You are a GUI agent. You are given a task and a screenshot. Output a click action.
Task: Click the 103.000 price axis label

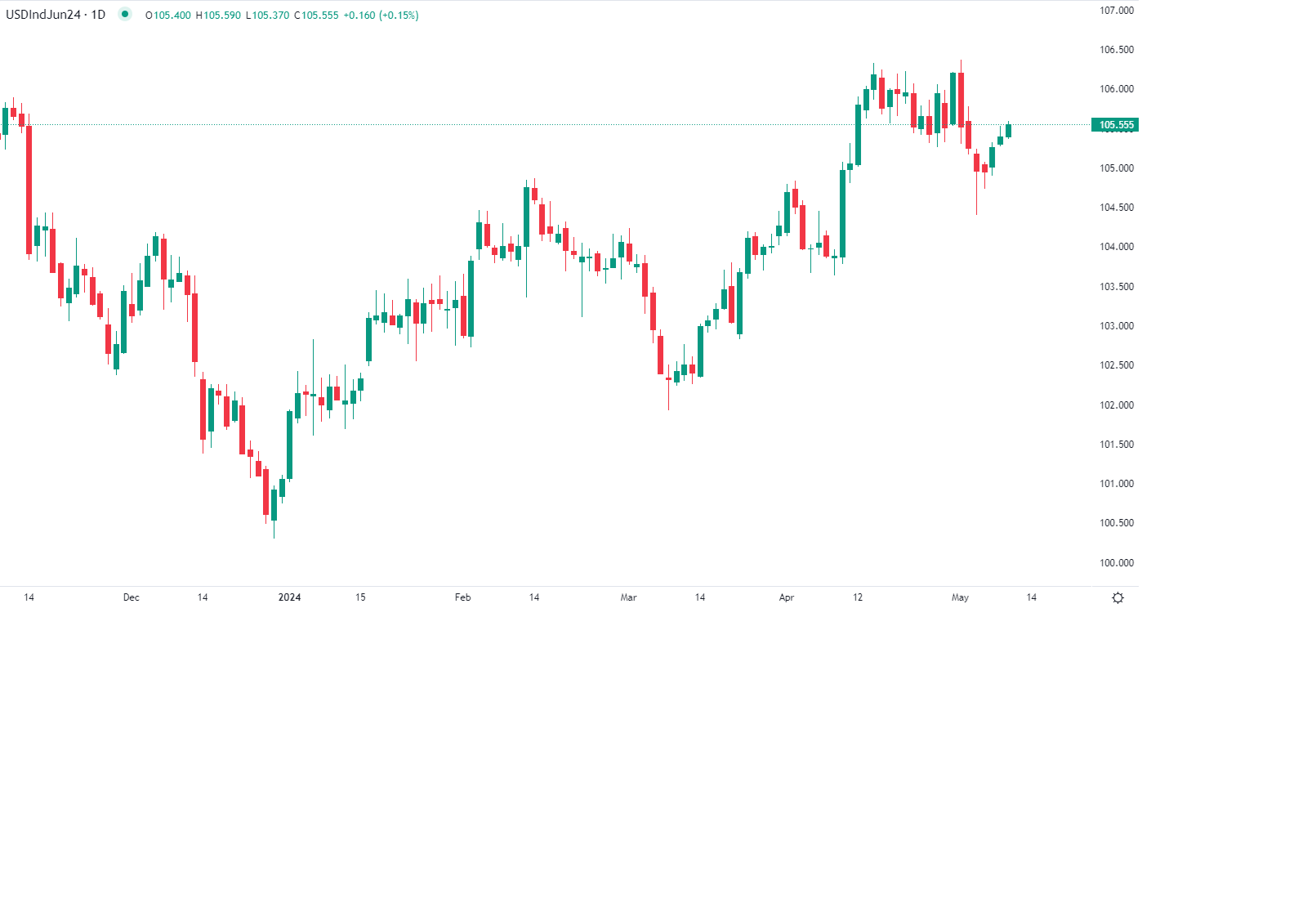pyautogui.click(x=1116, y=326)
